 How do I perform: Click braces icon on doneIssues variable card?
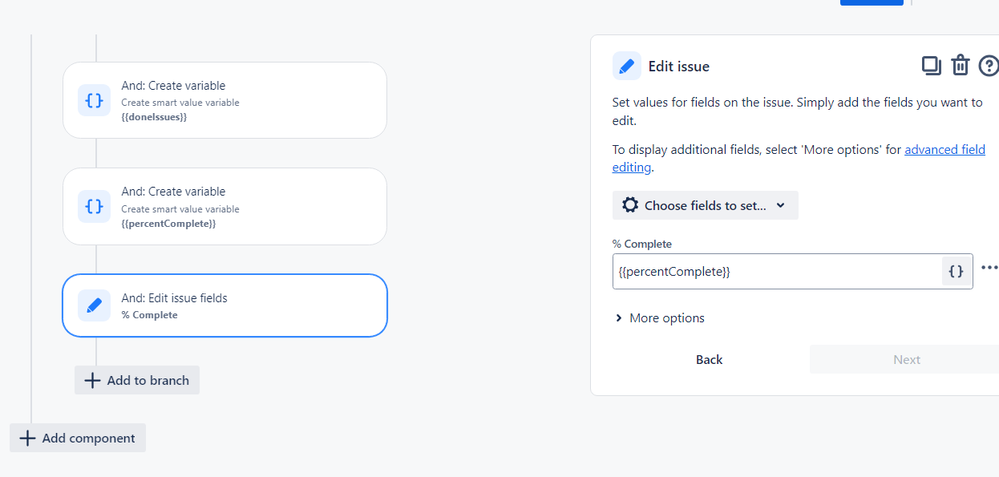coord(94,101)
